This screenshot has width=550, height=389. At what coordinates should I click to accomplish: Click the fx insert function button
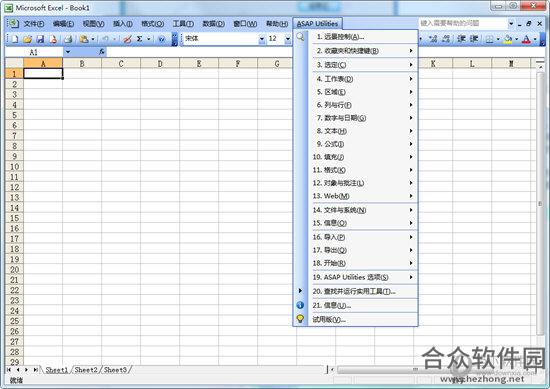[x=102, y=52]
